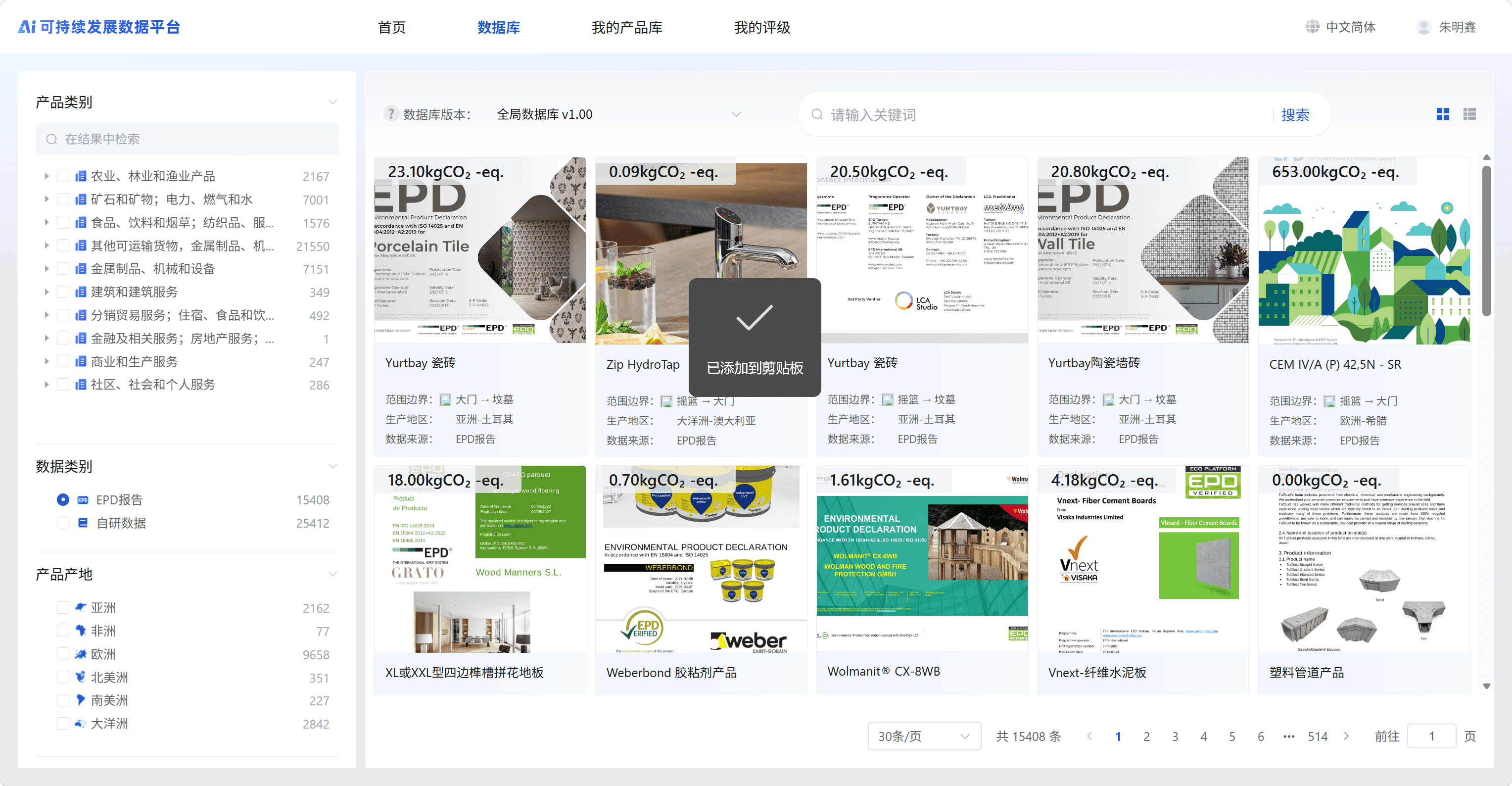Open the 首页 nav tab

pos(391,27)
